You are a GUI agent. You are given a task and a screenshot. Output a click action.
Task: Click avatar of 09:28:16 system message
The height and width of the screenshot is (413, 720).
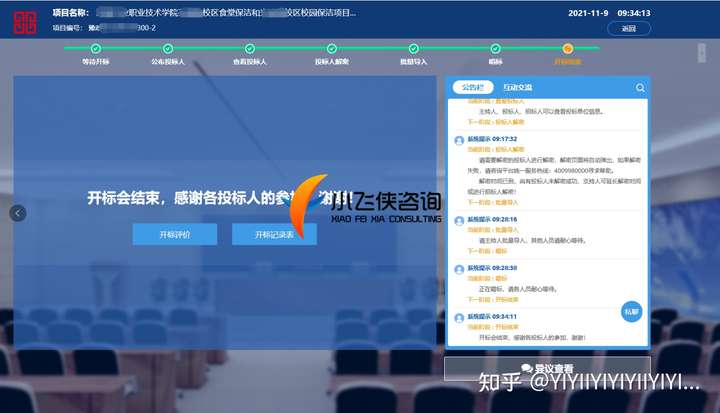point(459,221)
